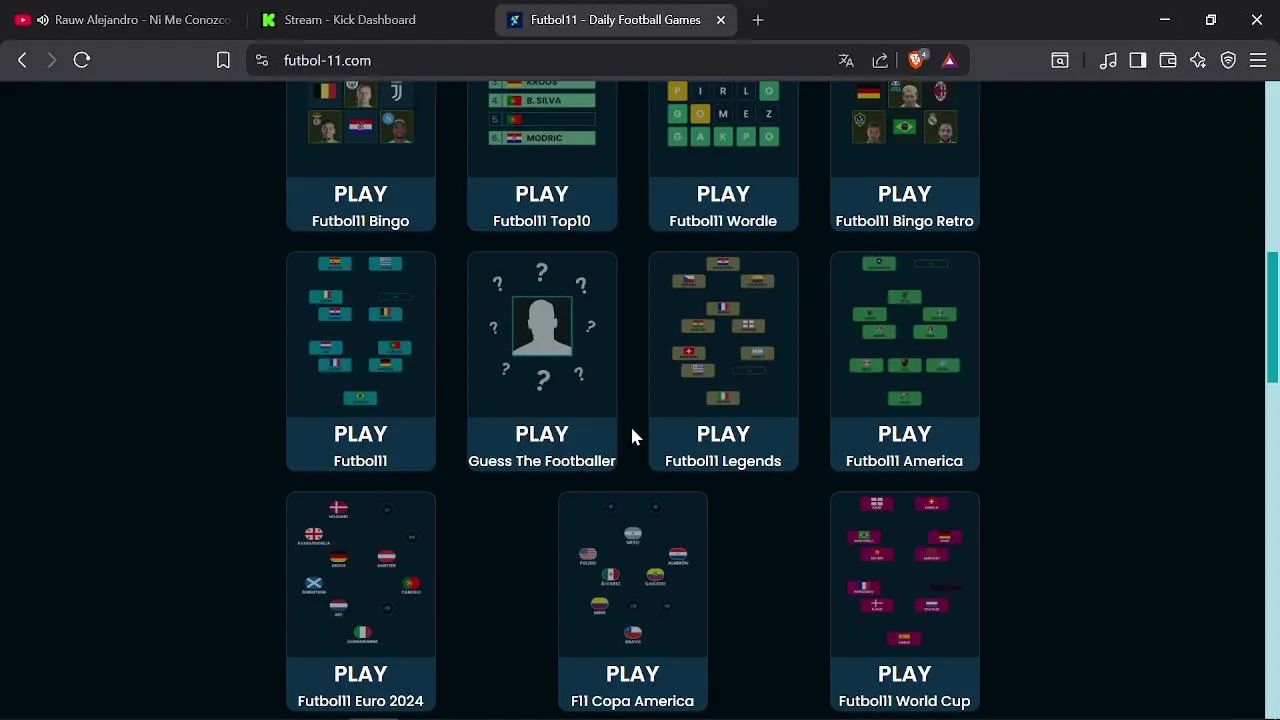
Task: Reload the futbol-11.com page
Action: coord(82,60)
